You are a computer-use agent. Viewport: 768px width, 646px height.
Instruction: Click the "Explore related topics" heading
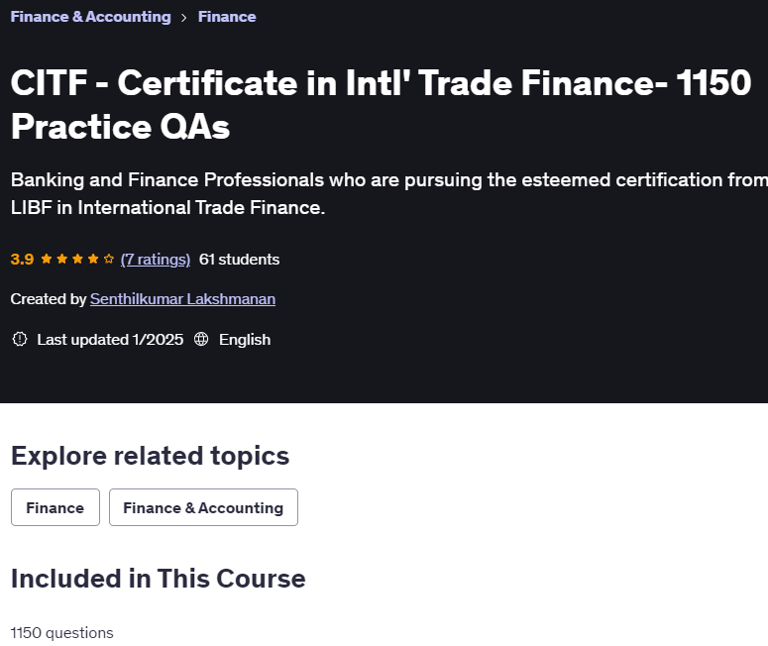point(150,456)
